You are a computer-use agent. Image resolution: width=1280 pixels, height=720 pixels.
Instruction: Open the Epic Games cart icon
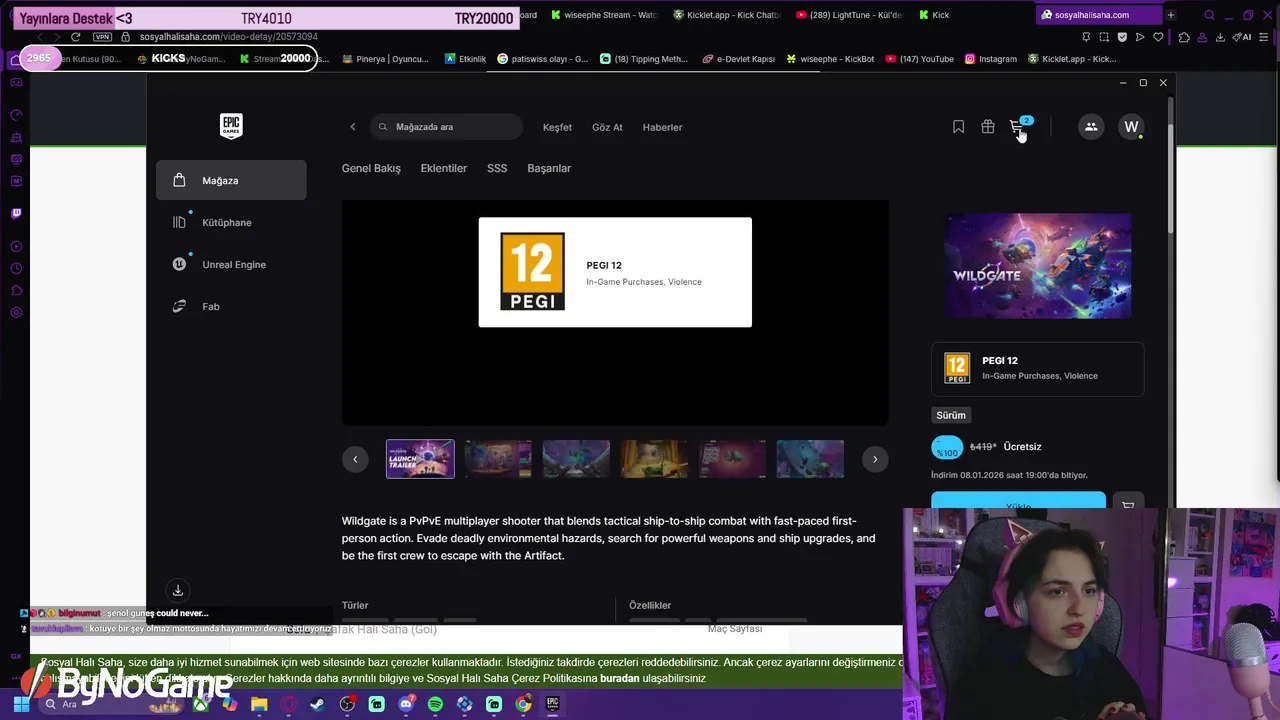coord(1017,127)
